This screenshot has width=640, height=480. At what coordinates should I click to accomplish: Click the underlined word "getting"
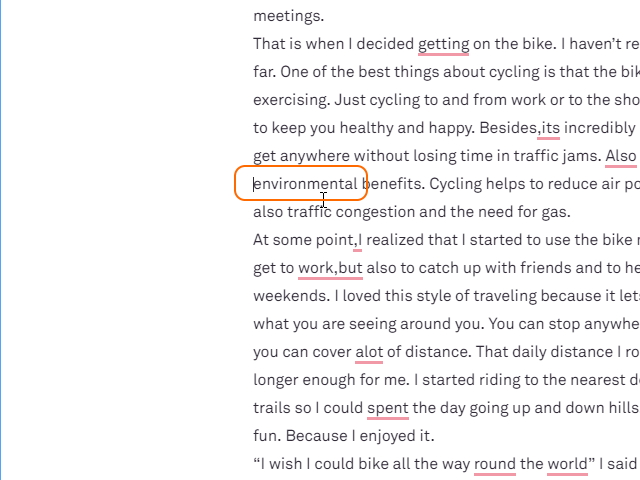click(x=443, y=44)
